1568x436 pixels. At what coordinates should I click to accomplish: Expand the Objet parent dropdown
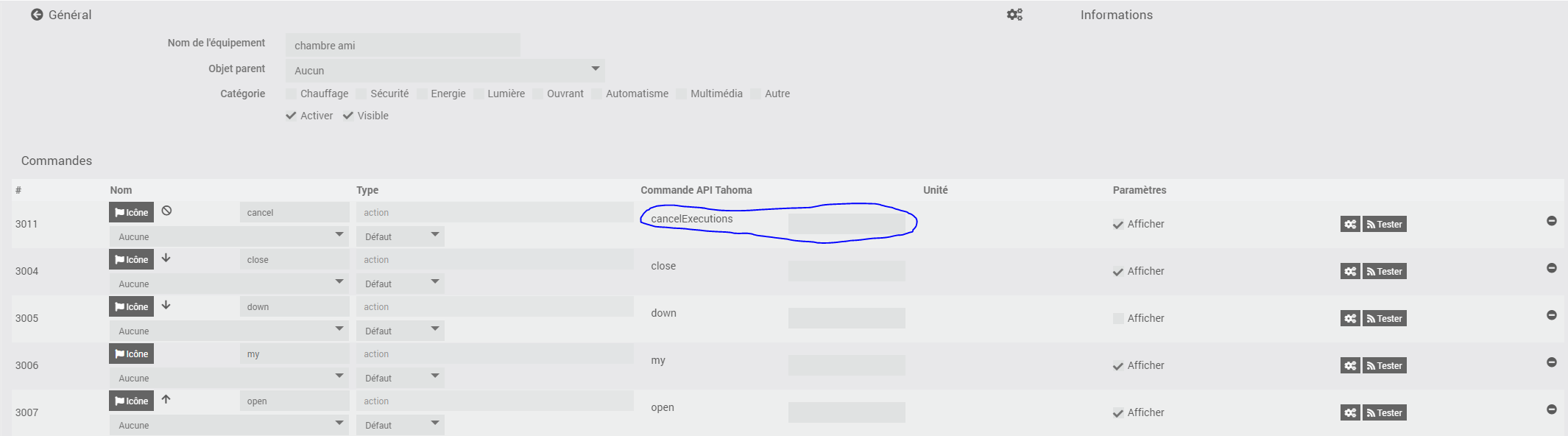(x=445, y=70)
